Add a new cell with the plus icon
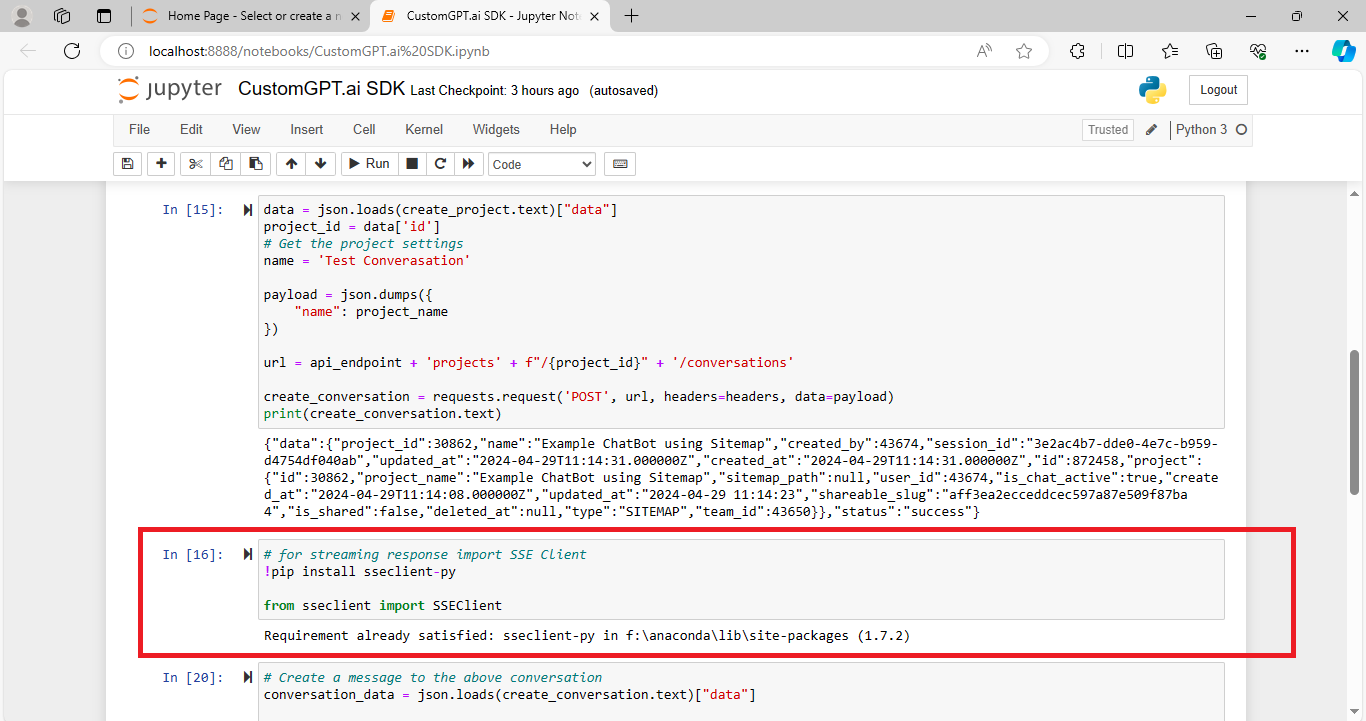Image resolution: width=1366 pixels, height=721 pixels. (x=161, y=163)
